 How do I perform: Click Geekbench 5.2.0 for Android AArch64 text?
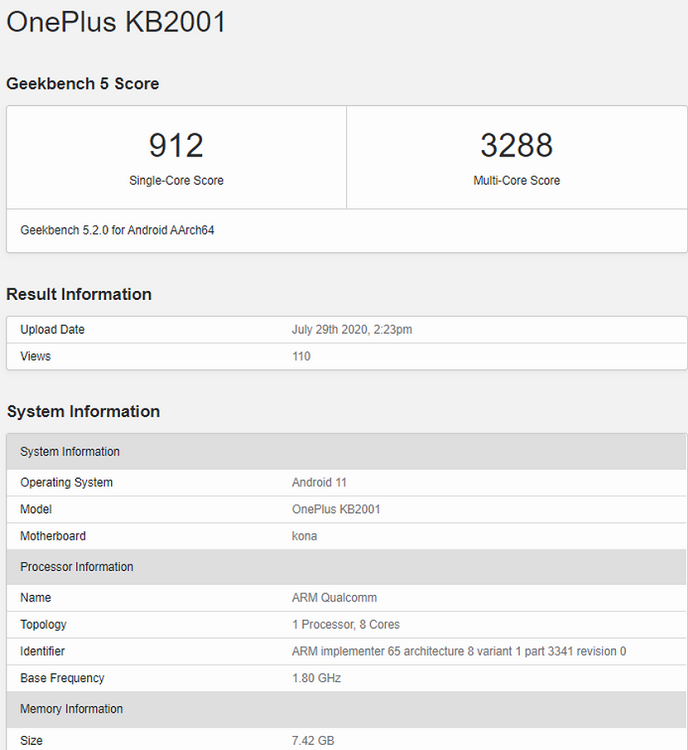pyautogui.click(x=117, y=230)
